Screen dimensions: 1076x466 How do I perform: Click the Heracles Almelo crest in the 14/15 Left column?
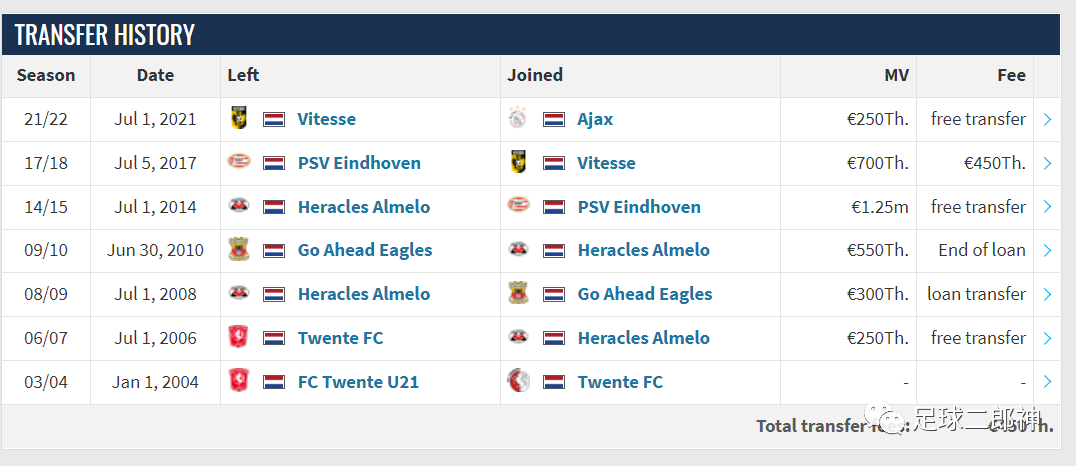[x=238, y=207]
